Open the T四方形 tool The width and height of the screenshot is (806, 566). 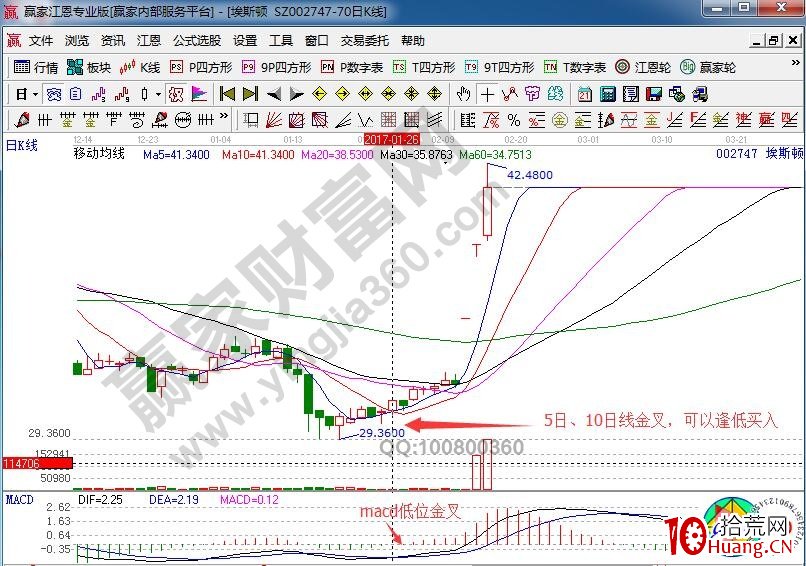424,67
